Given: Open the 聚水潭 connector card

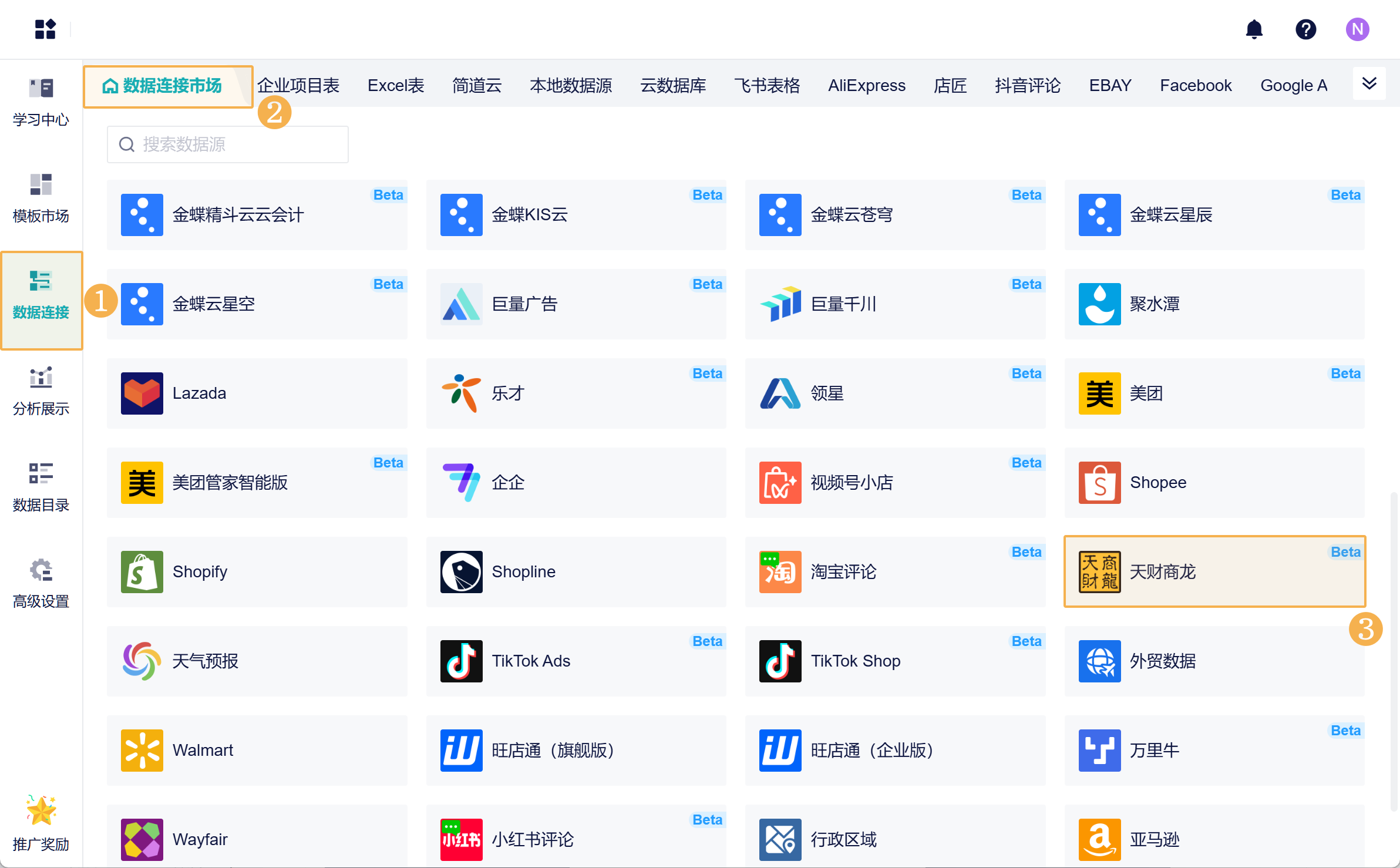Looking at the screenshot, I should tap(1214, 304).
